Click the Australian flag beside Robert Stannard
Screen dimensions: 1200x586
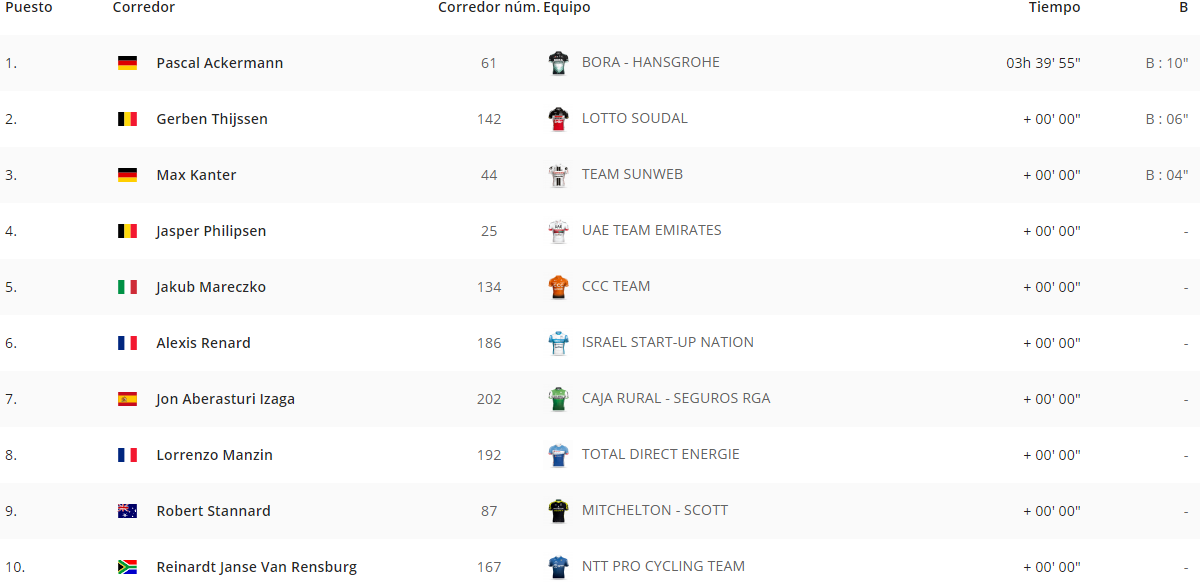coord(127,511)
